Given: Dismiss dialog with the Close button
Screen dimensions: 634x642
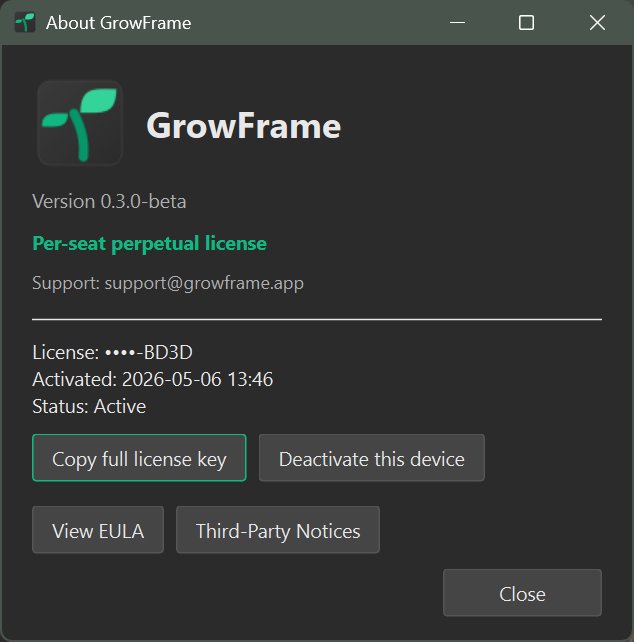Looking at the screenshot, I should point(522,593).
